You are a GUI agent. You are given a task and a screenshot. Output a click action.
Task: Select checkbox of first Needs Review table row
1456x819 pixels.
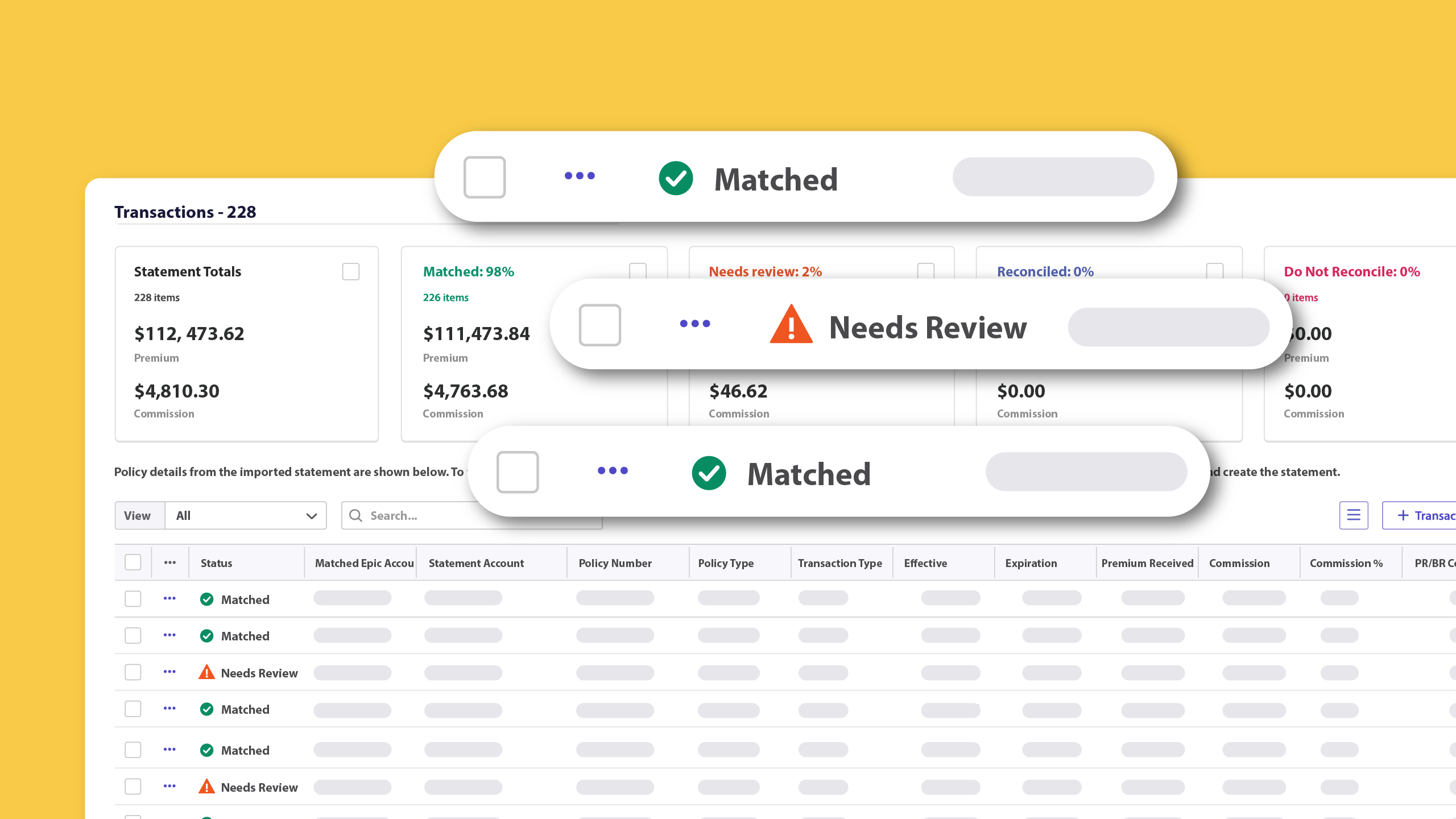click(133, 672)
